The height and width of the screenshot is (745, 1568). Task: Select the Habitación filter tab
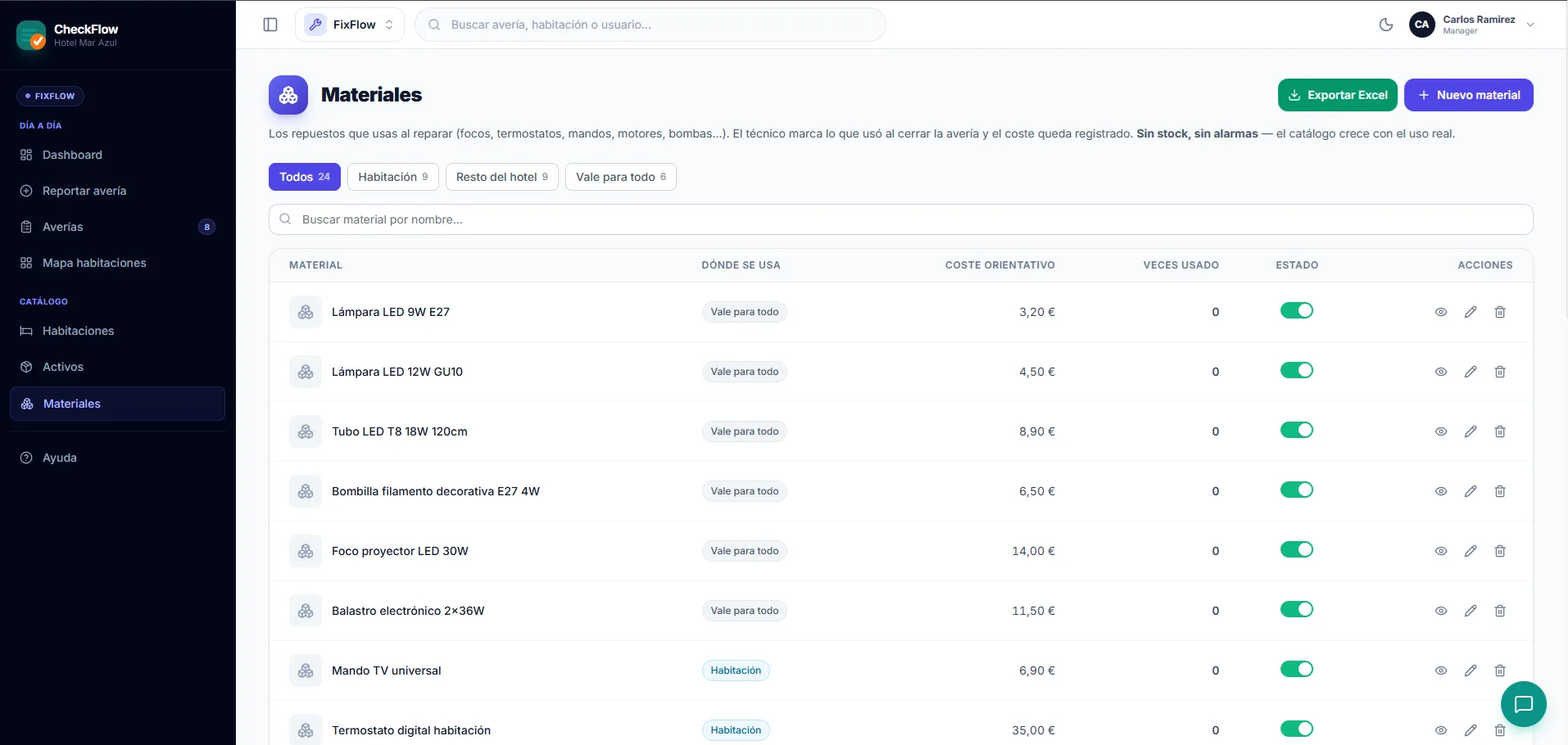point(393,177)
